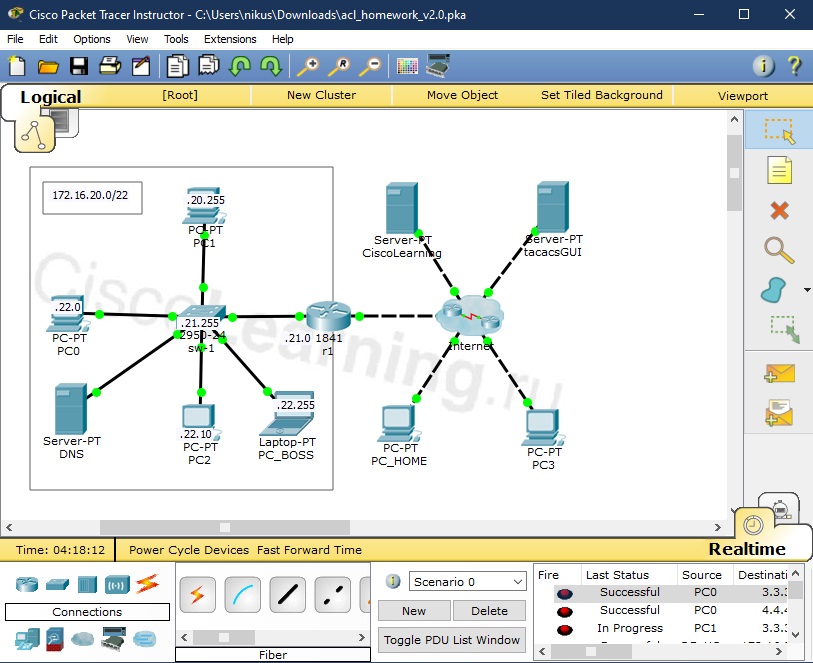Choose the automatic connection type
The width and height of the screenshot is (813, 663).
click(x=197, y=595)
